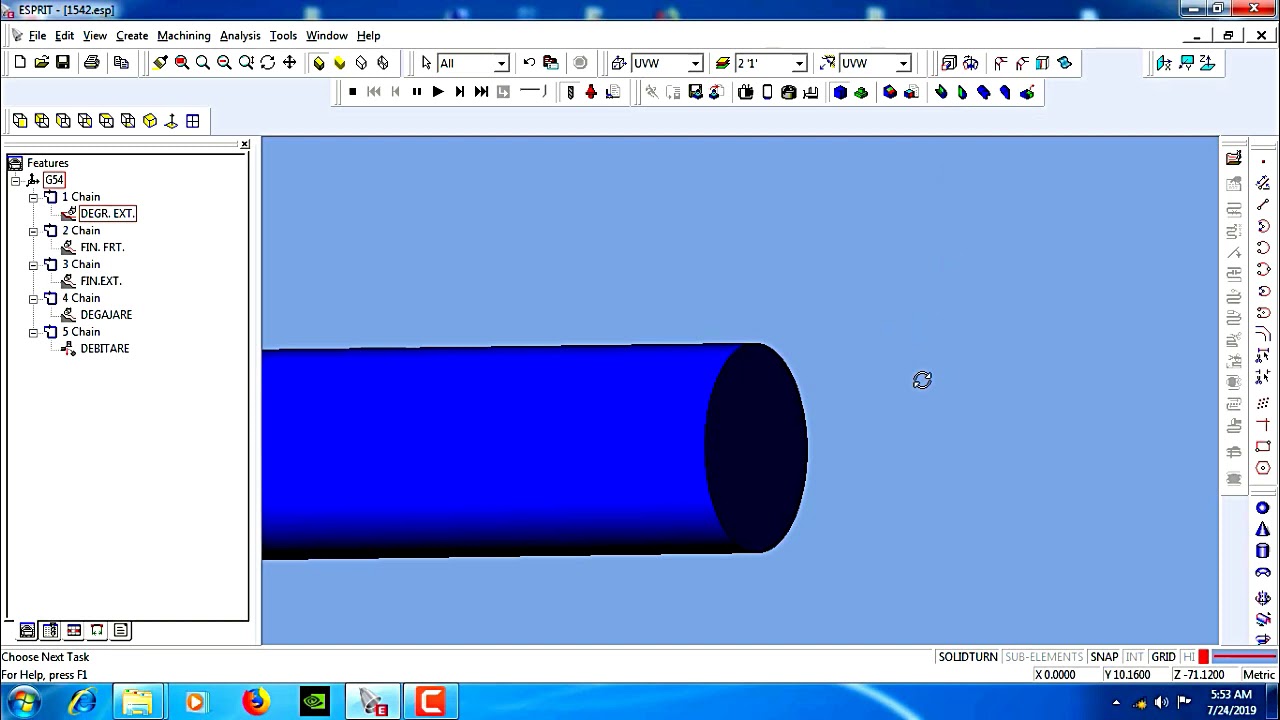1280x720 pixels.
Task: Click the Zoom Out magnifier icon
Action: pyautogui.click(x=224, y=63)
